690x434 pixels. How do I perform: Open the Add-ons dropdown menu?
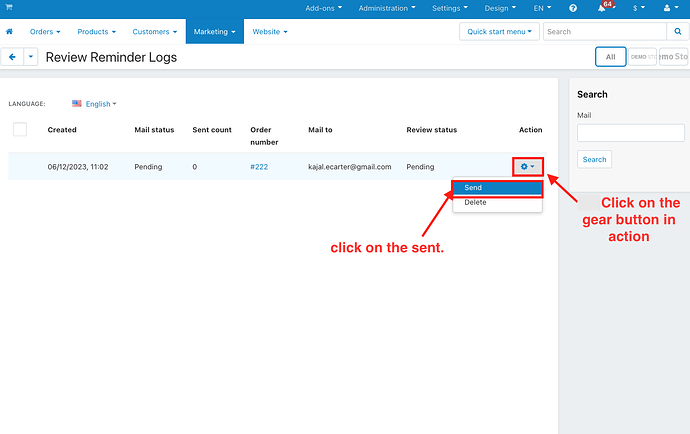coord(324,8)
